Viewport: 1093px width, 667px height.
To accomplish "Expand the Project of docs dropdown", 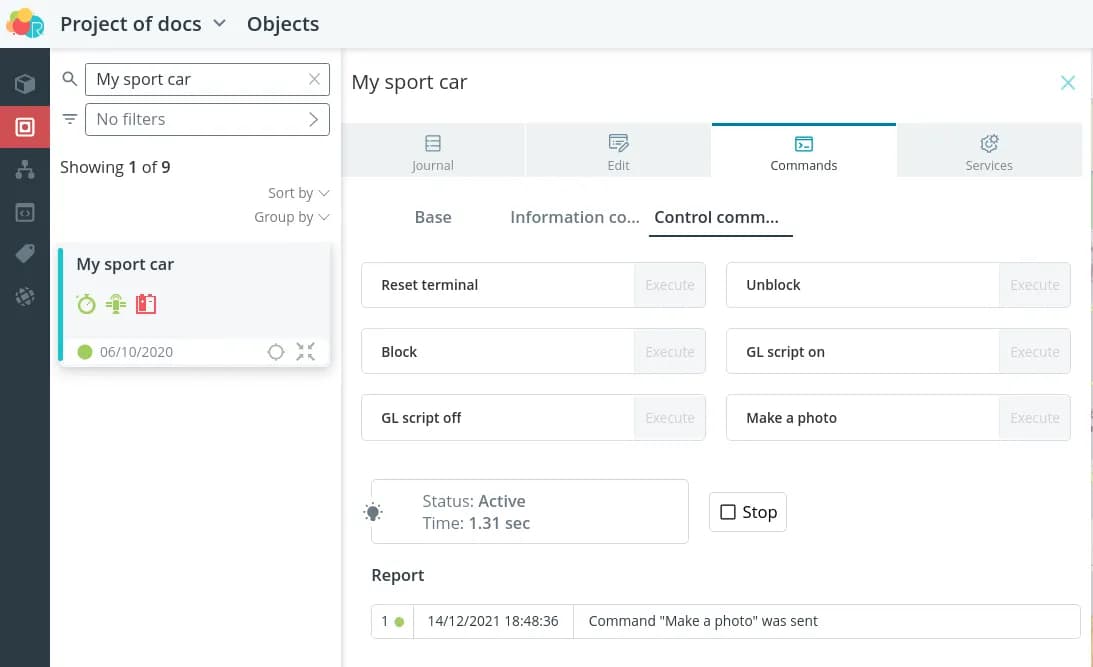I will [220, 23].
